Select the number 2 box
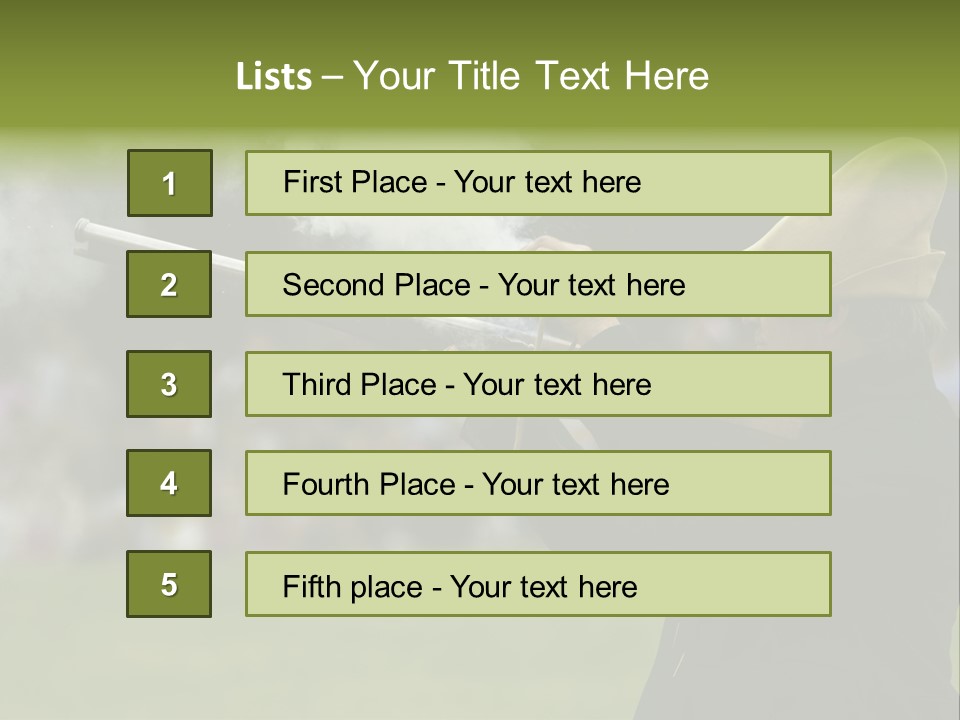The height and width of the screenshot is (720, 960). 169,284
